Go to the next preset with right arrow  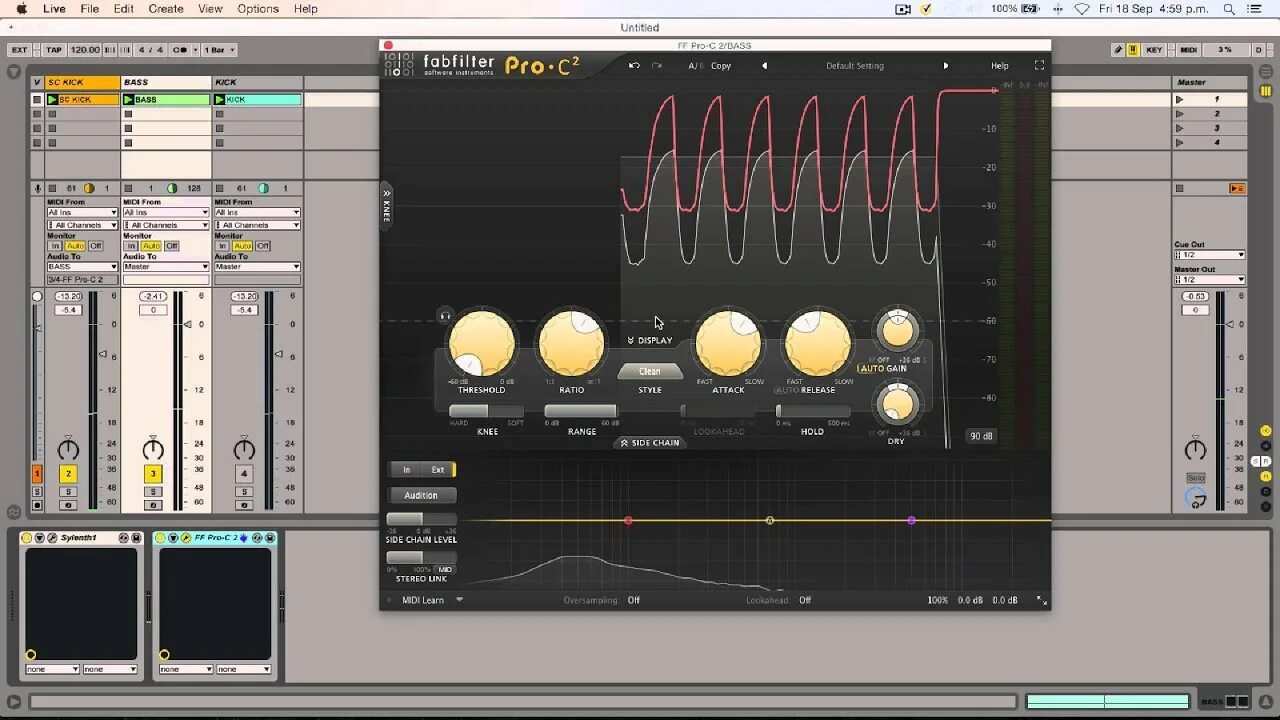(946, 66)
